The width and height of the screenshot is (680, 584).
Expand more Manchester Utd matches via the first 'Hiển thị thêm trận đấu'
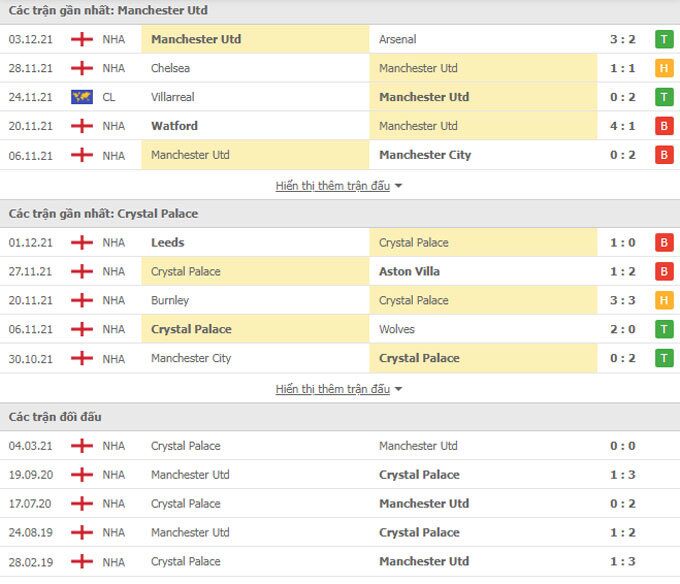[x=333, y=186]
